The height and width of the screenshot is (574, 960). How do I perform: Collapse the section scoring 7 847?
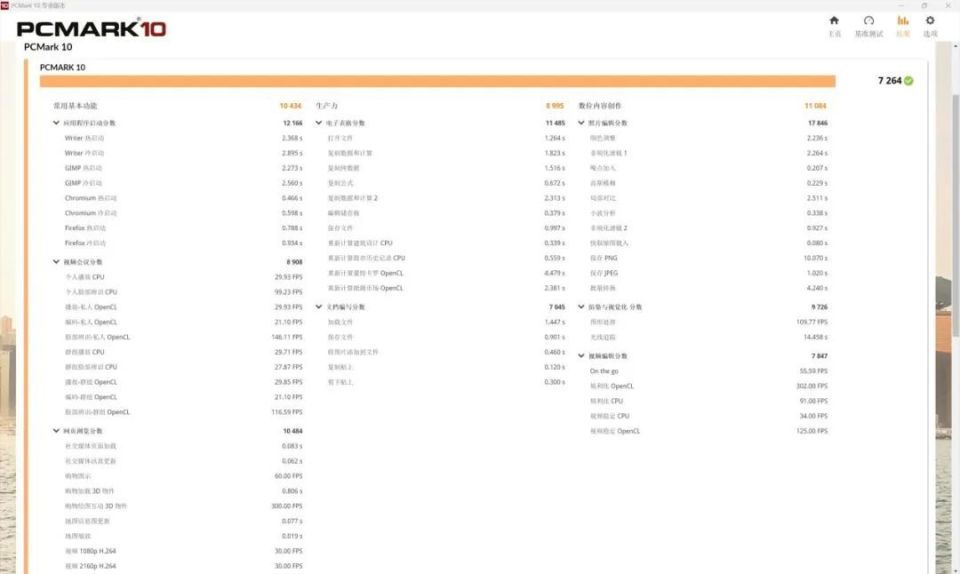click(x=581, y=356)
